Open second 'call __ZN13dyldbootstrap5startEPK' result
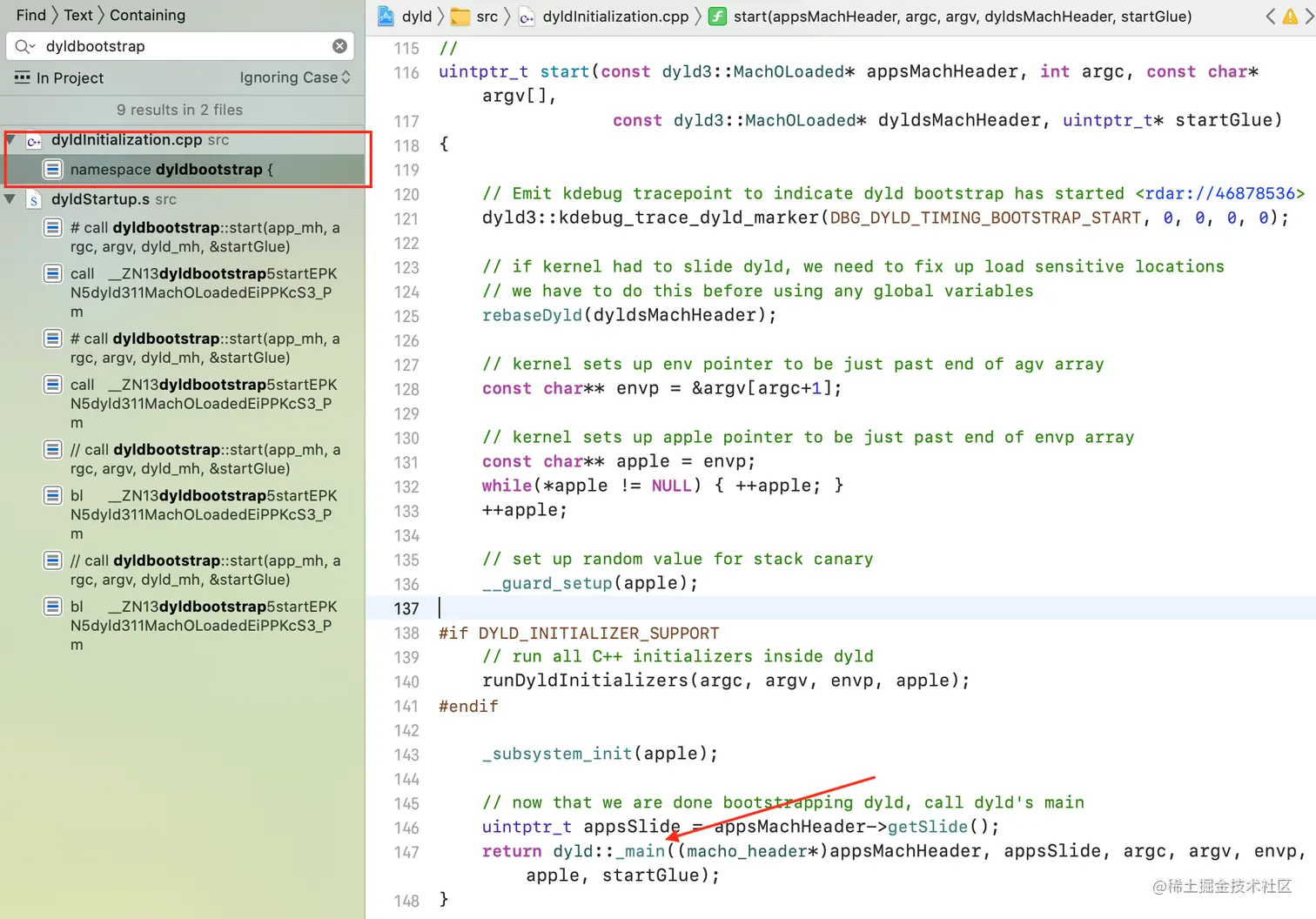Image resolution: width=1316 pixels, height=919 pixels. [203, 403]
